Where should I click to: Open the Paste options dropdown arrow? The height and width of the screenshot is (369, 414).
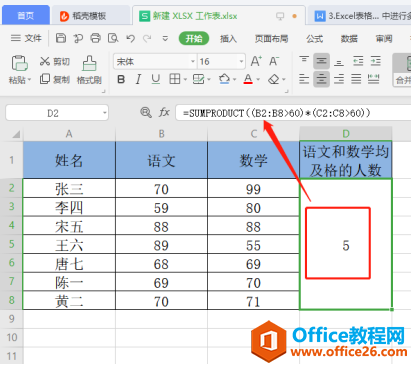click(x=29, y=80)
